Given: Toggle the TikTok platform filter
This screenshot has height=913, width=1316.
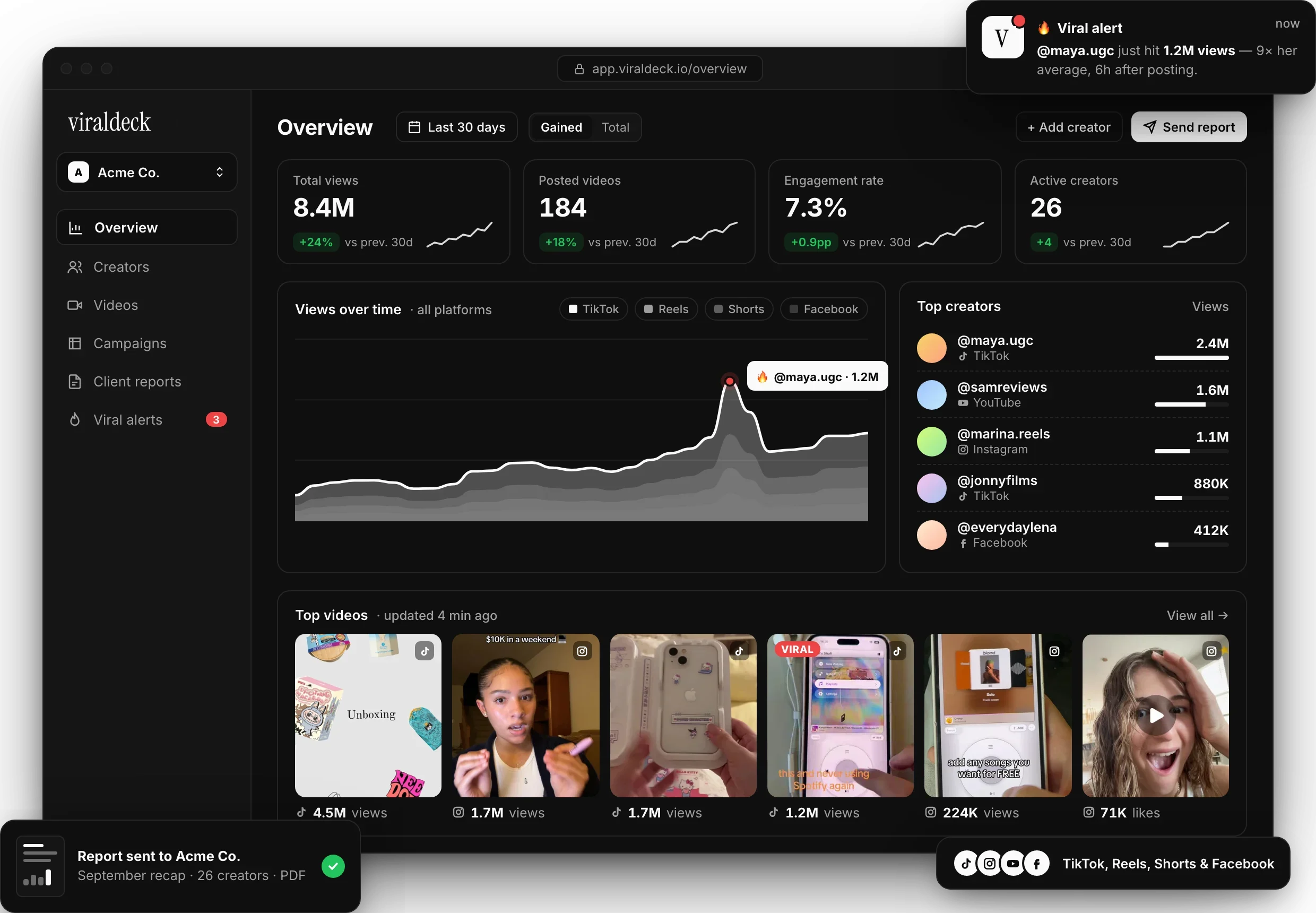Looking at the screenshot, I should coord(593,309).
